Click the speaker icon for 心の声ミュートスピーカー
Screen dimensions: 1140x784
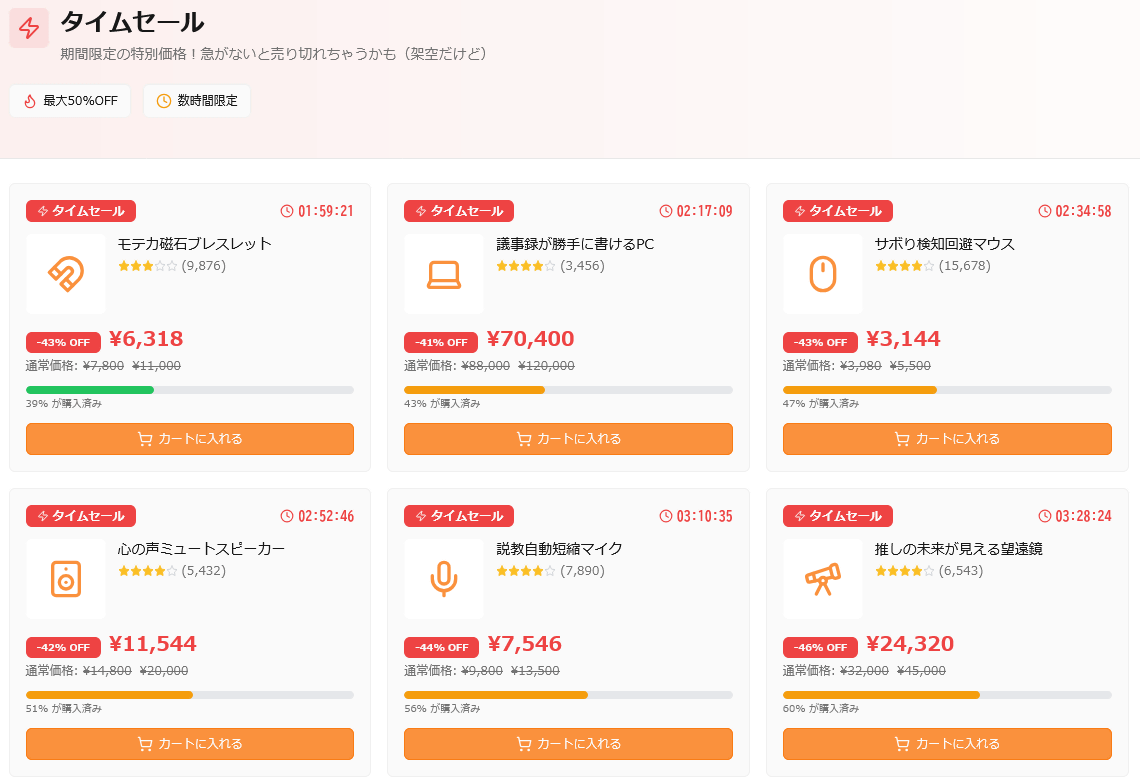pyautogui.click(x=66, y=578)
